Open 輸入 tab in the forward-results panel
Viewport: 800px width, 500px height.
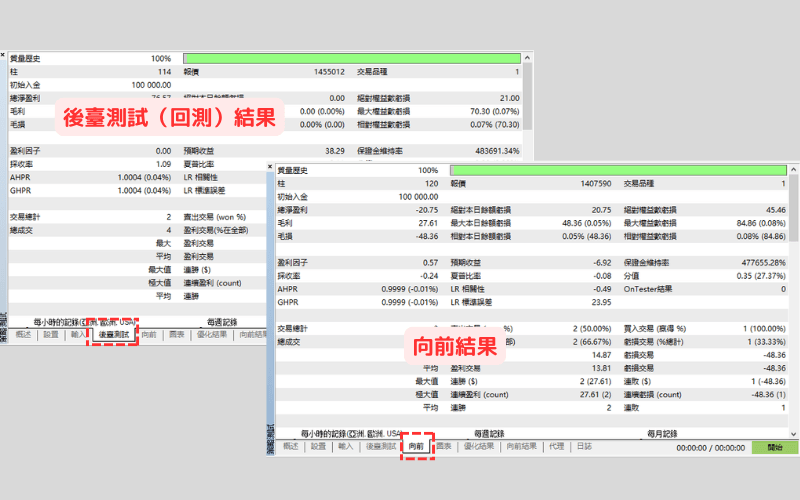click(345, 446)
